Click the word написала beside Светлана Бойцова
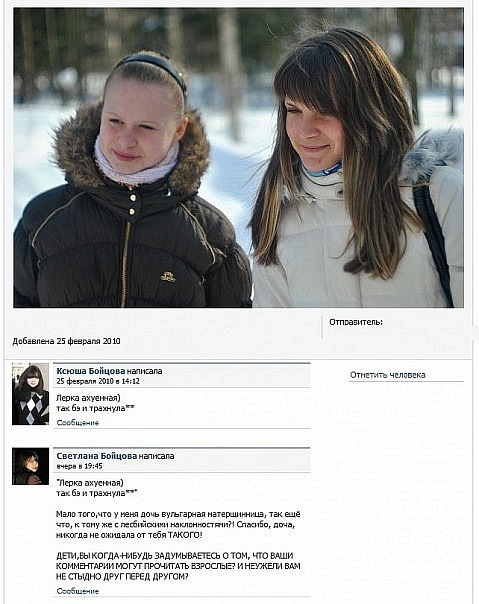 tap(156, 456)
